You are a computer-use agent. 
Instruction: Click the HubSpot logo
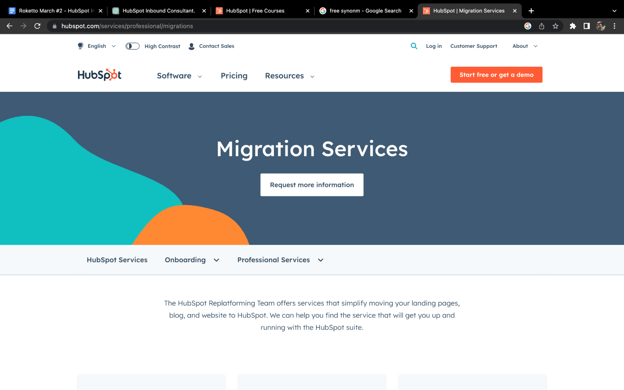click(99, 75)
